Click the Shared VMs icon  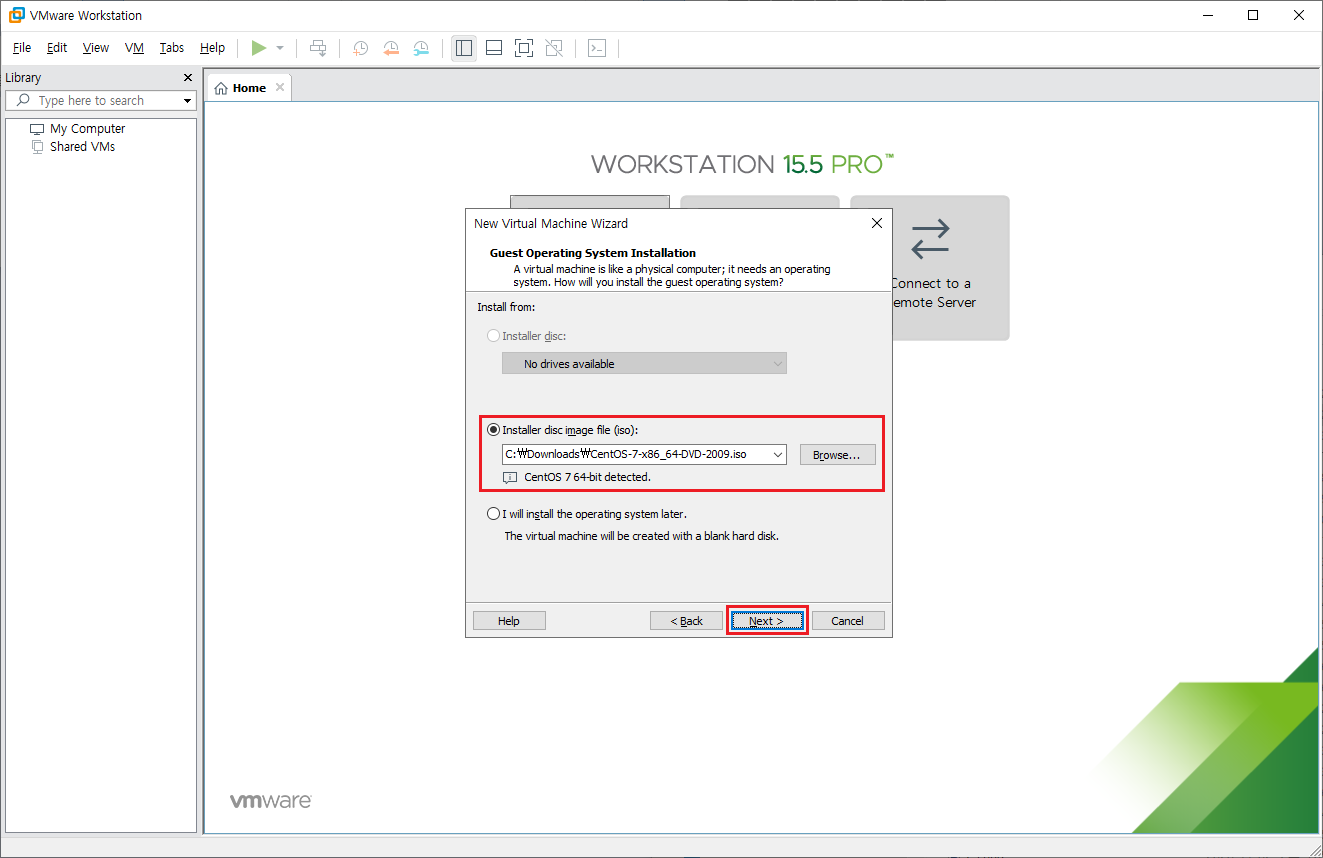37,147
